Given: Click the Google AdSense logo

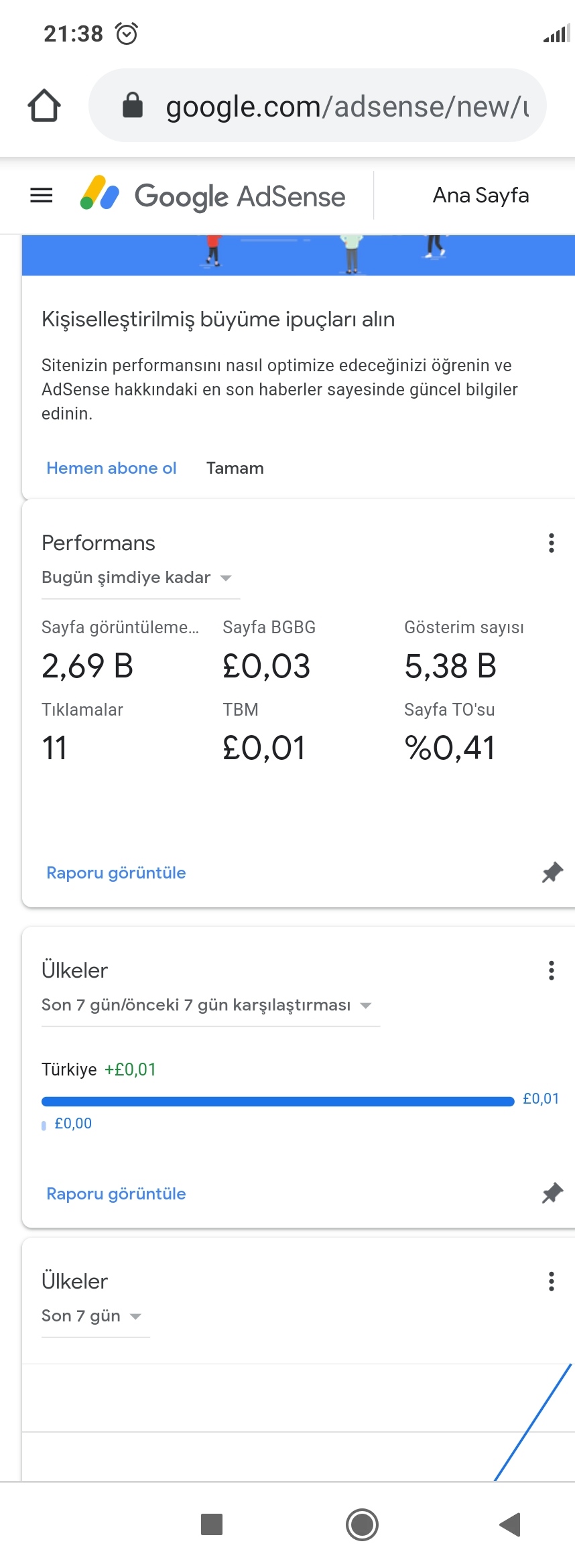Looking at the screenshot, I should (212, 196).
